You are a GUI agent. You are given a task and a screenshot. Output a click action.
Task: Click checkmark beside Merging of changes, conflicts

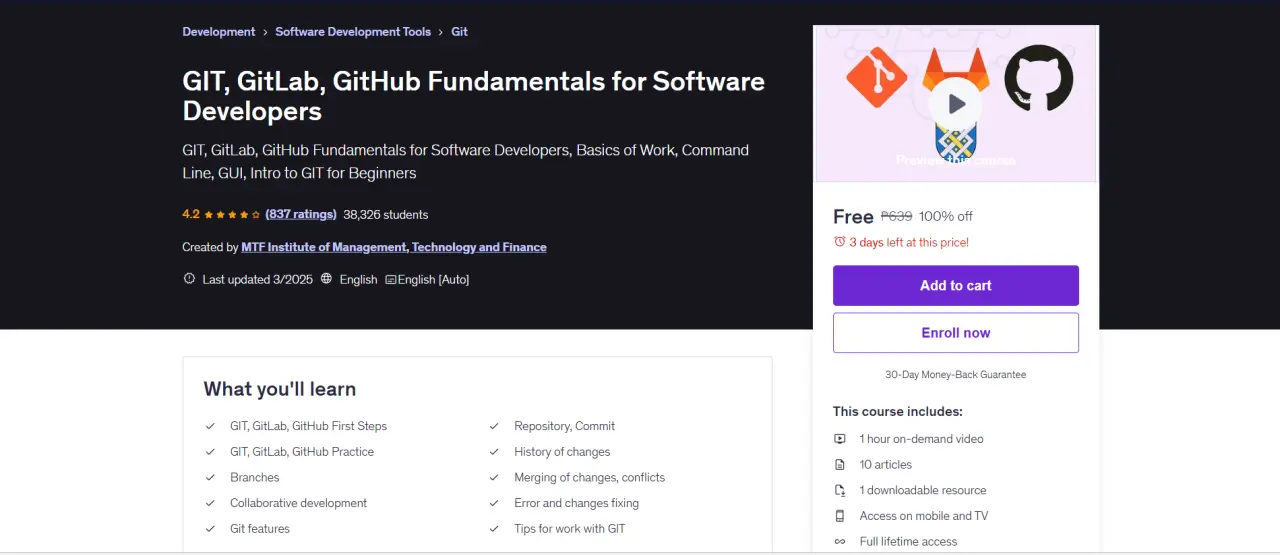pos(494,478)
